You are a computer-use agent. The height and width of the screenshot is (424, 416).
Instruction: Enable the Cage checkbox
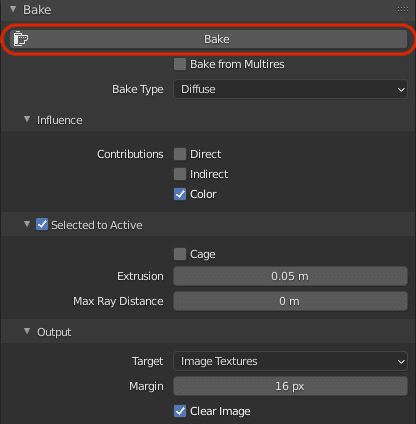coord(180,254)
